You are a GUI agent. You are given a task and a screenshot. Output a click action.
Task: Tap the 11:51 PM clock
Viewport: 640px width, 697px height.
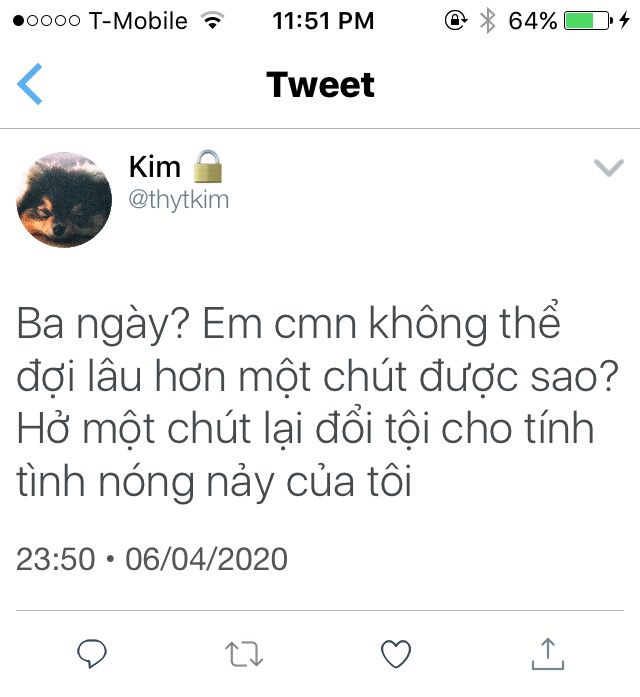pyautogui.click(x=323, y=21)
